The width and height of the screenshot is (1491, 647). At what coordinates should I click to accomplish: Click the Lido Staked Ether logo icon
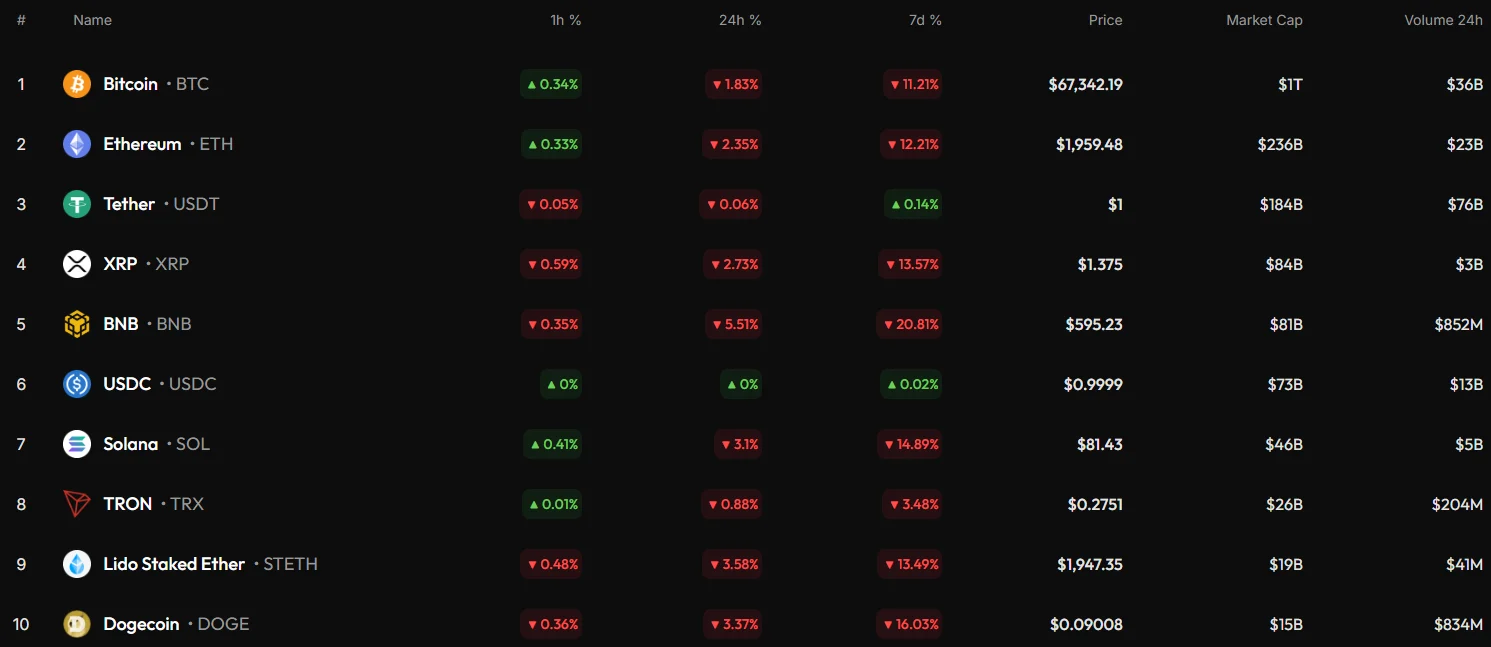(77, 564)
